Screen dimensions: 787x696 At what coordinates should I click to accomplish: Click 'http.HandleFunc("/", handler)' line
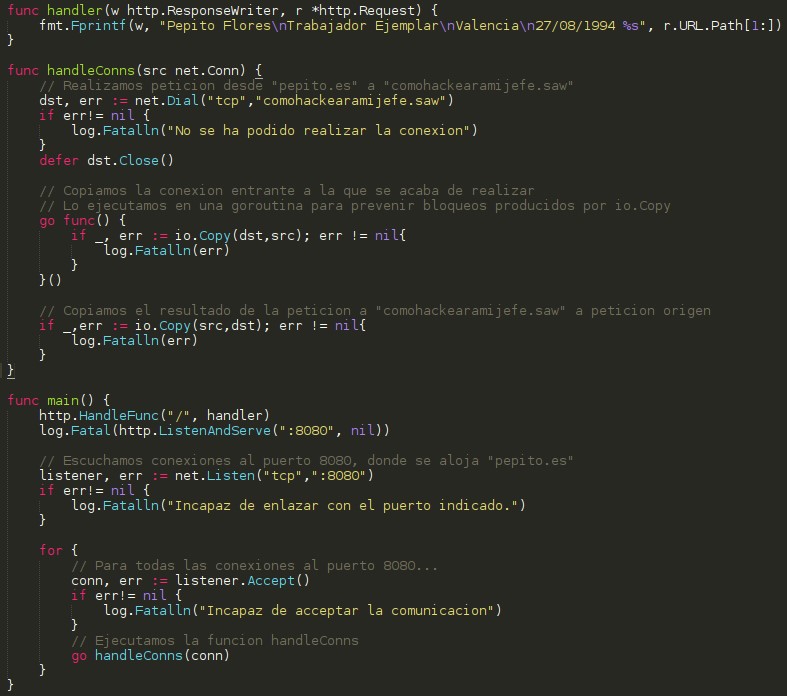[x=155, y=415]
